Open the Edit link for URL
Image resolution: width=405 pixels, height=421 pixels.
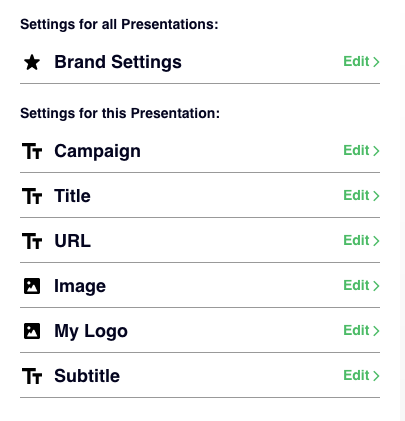[361, 241]
